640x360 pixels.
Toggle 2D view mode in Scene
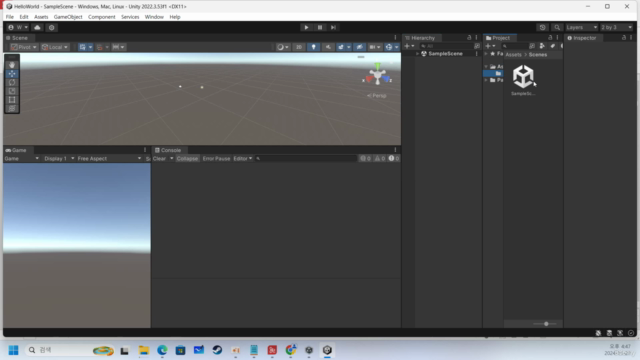coord(299,47)
